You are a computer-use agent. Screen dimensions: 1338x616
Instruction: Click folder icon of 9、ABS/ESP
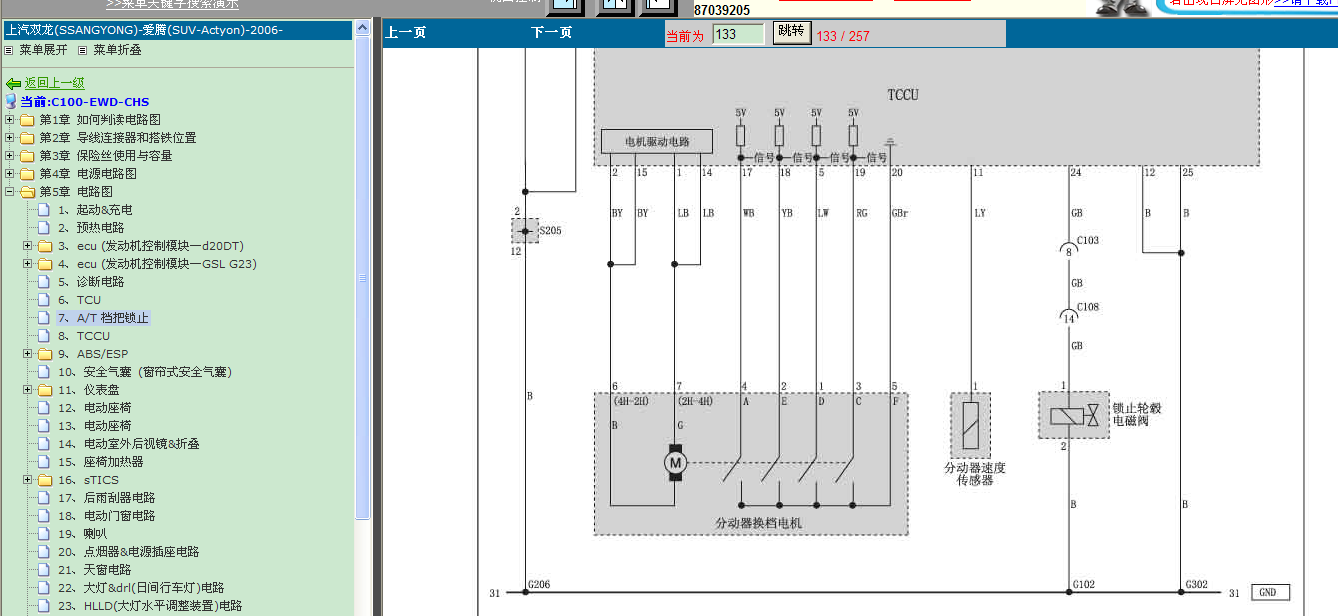[45, 354]
